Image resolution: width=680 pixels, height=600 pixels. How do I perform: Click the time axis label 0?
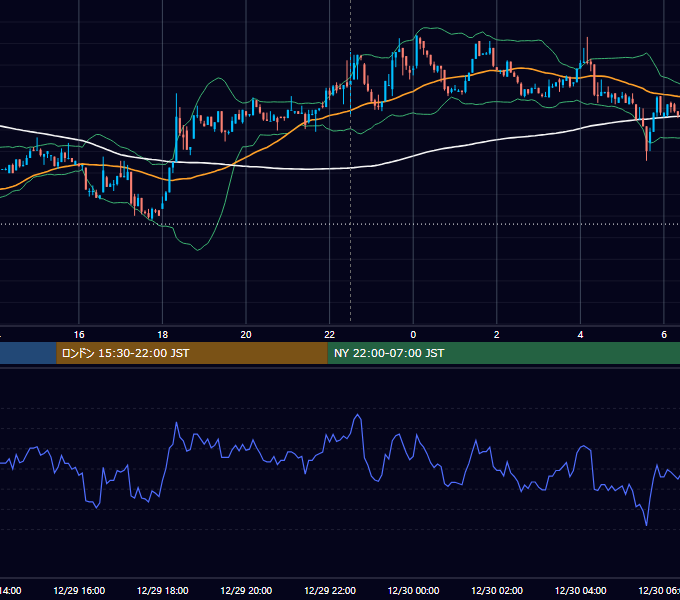coord(413,335)
